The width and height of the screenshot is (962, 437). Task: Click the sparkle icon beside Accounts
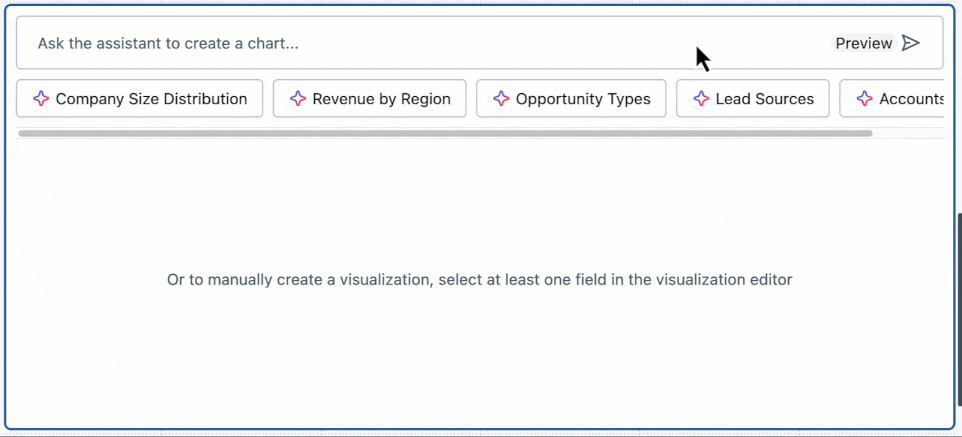pyautogui.click(x=864, y=99)
